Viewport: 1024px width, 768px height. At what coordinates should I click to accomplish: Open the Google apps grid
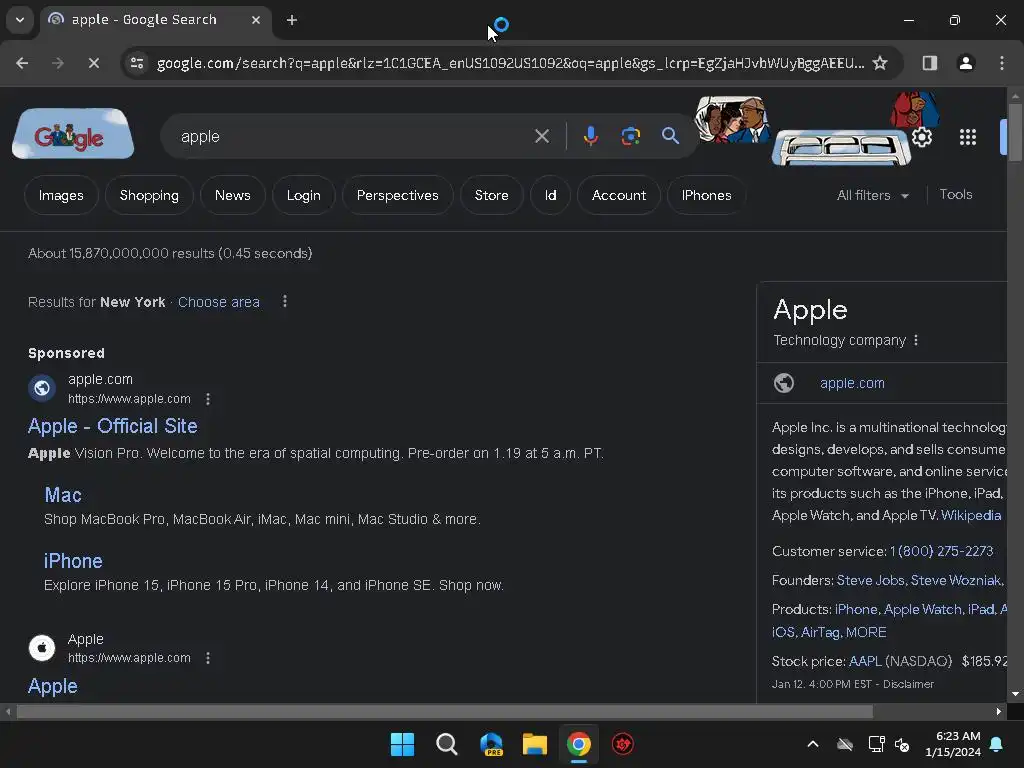(967, 137)
